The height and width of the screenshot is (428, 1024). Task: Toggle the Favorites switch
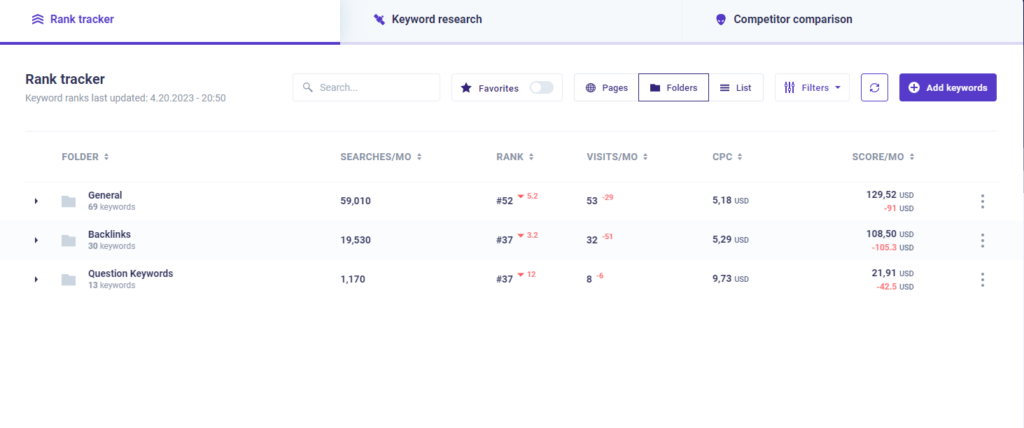click(541, 88)
